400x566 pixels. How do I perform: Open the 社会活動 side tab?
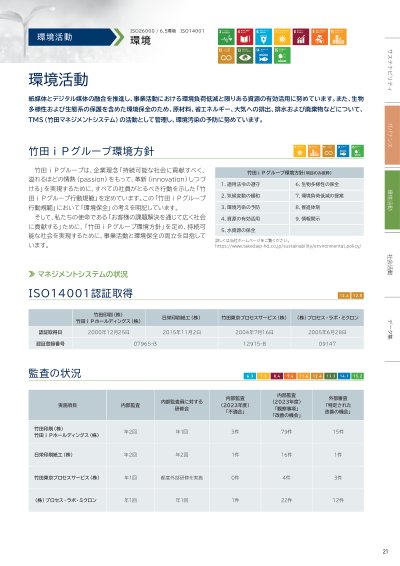tap(390, 265)
